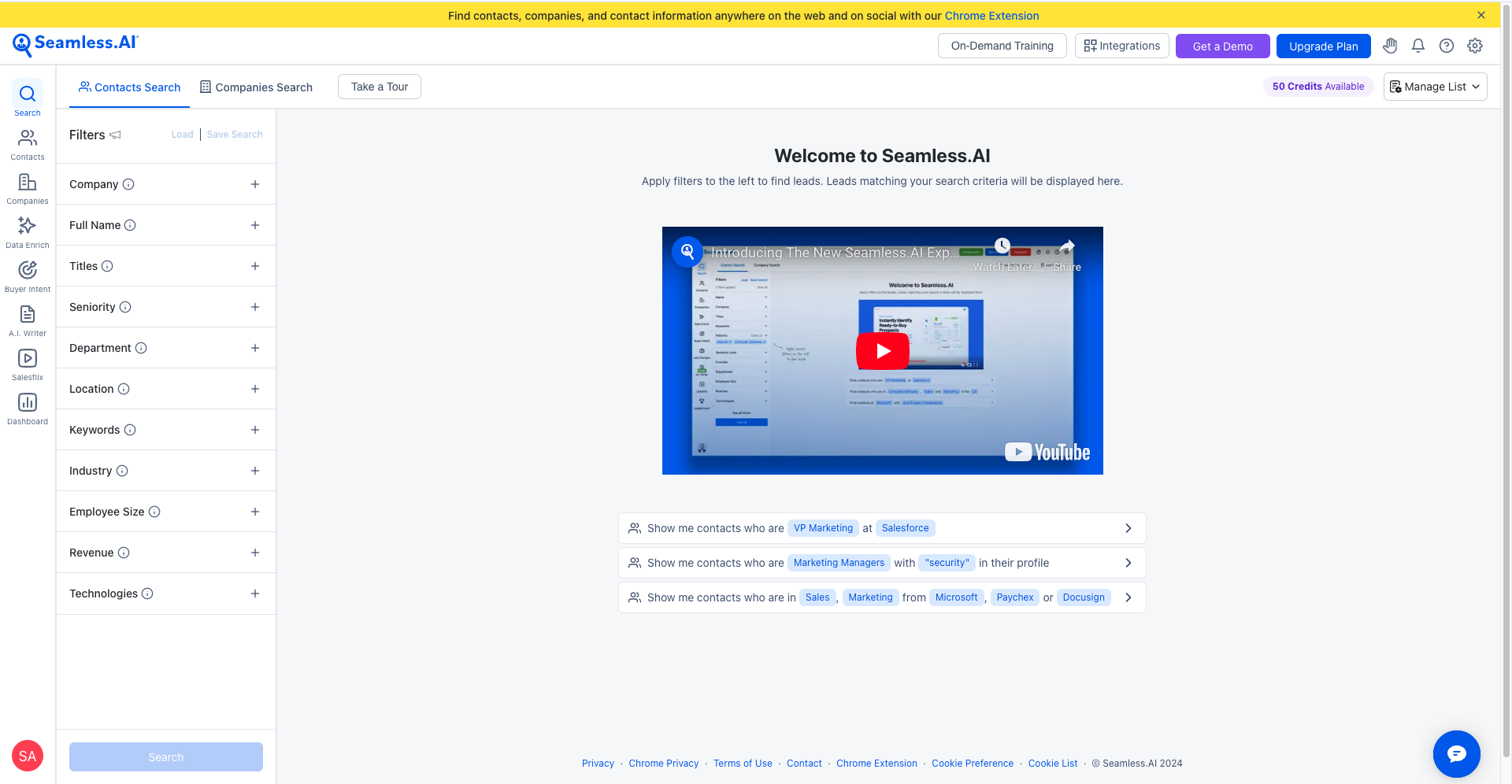Click the Keywords filter info icon
The image size is (1512, 784).
tap(130, 430)
